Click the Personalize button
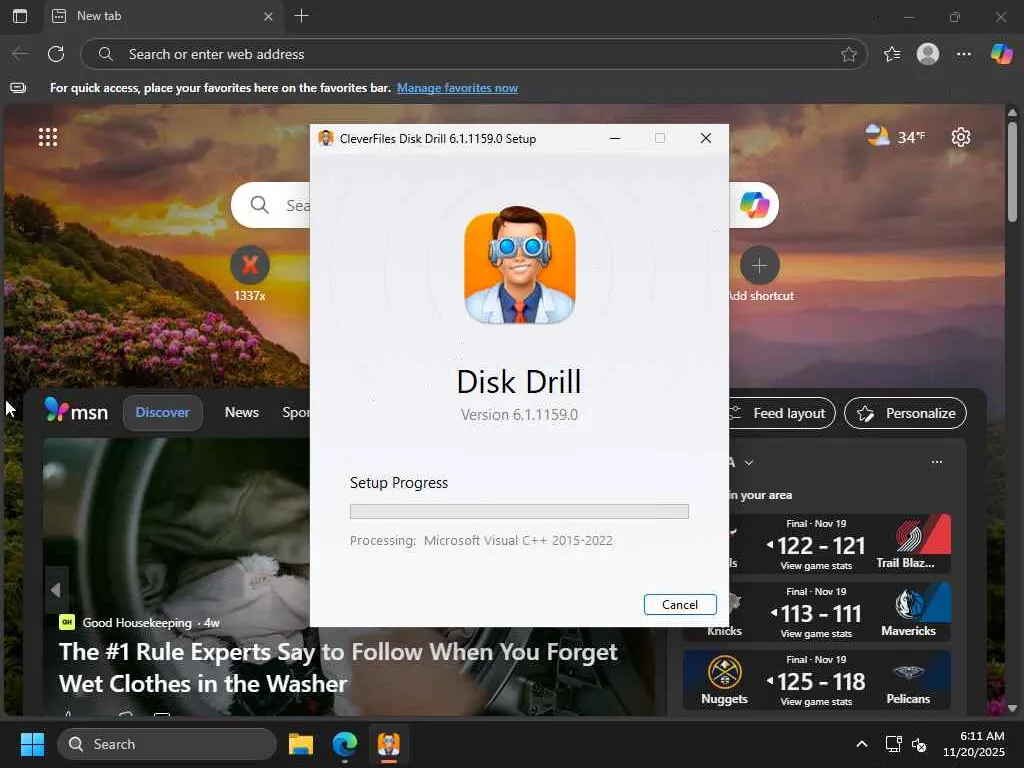 [905, 413]
